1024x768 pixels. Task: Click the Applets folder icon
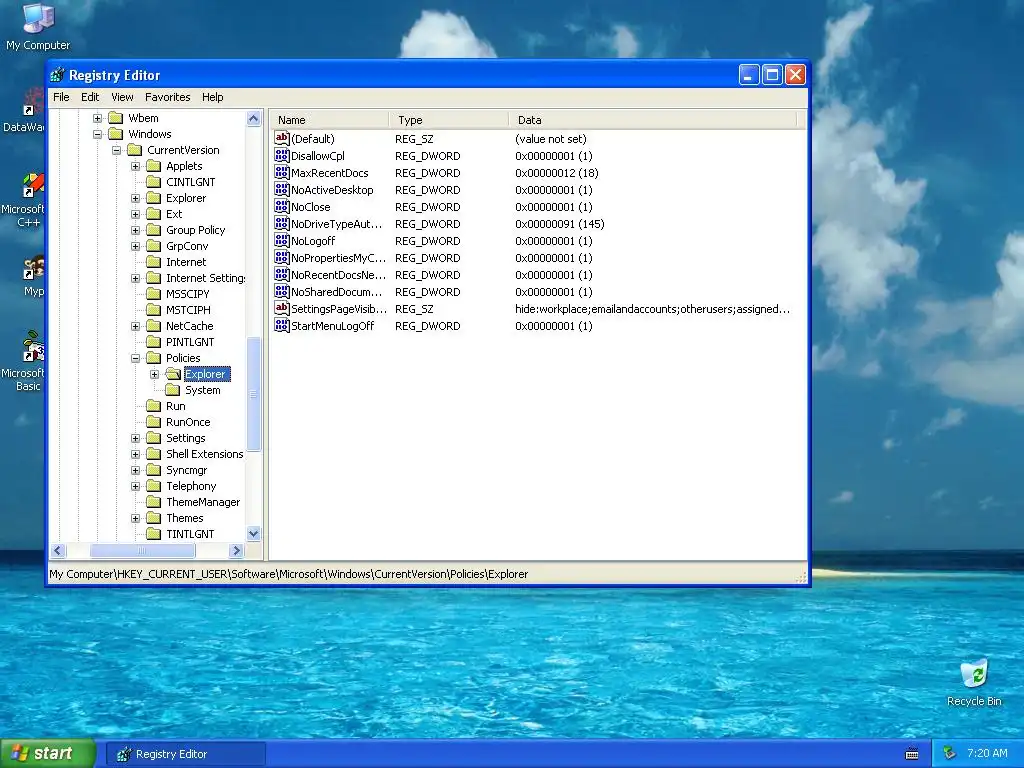[x=153, y=166]
